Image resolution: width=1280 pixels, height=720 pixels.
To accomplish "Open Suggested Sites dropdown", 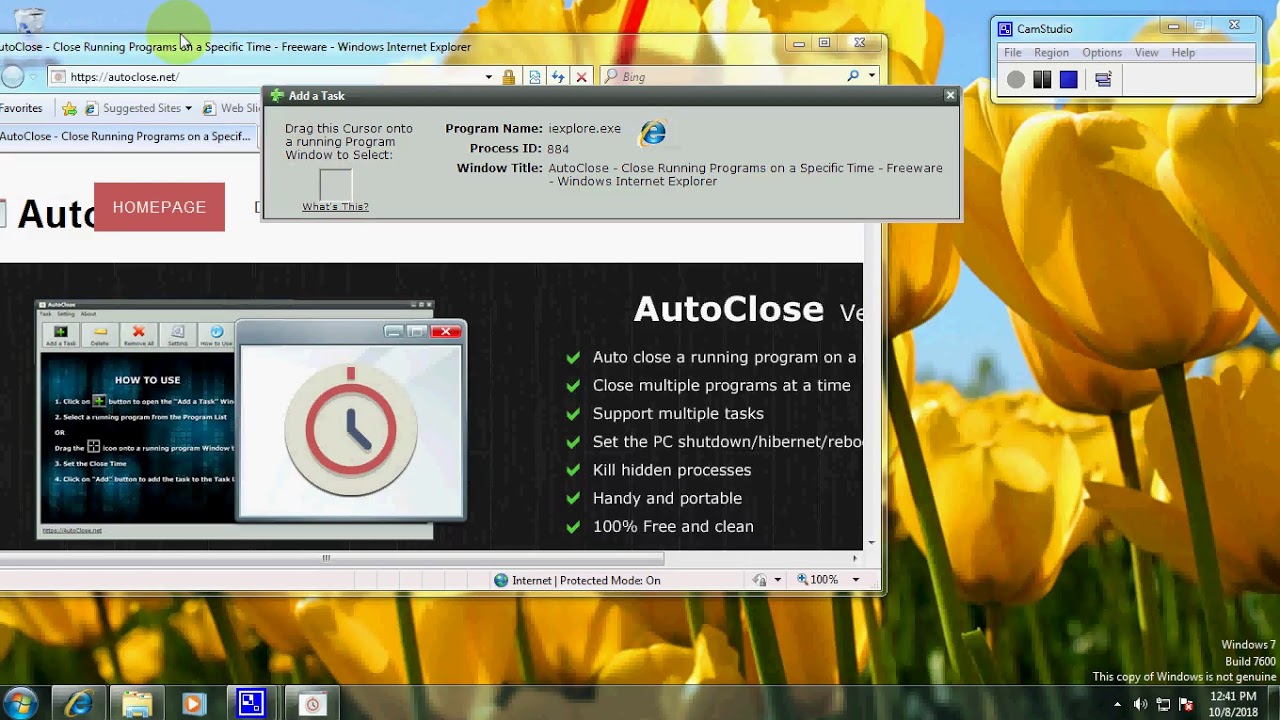I will (139, 108).
